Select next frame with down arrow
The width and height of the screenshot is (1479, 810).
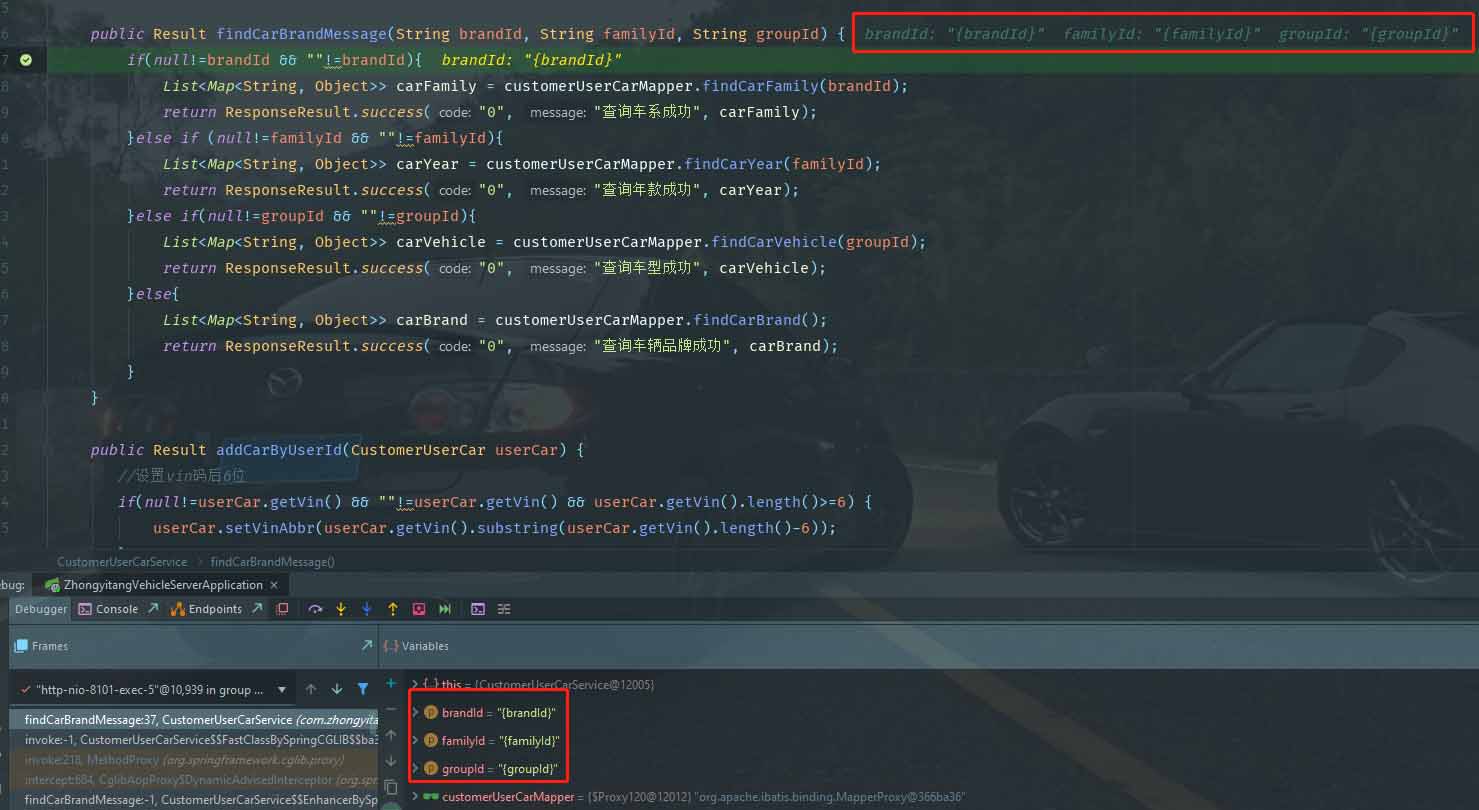tap(337, 689)
